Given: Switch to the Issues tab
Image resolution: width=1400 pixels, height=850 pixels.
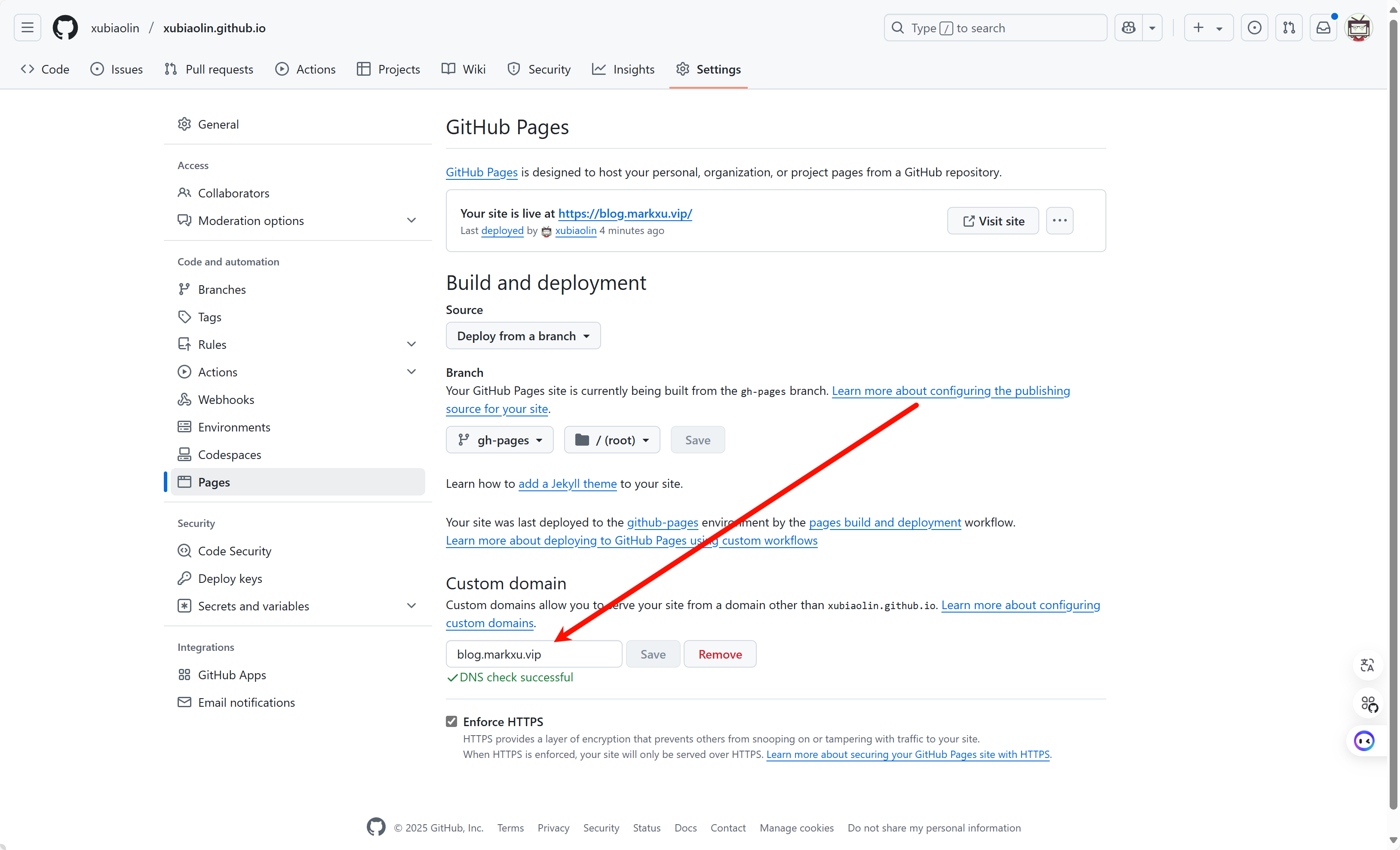Looking at the screenshot, I should click(117, 69).
